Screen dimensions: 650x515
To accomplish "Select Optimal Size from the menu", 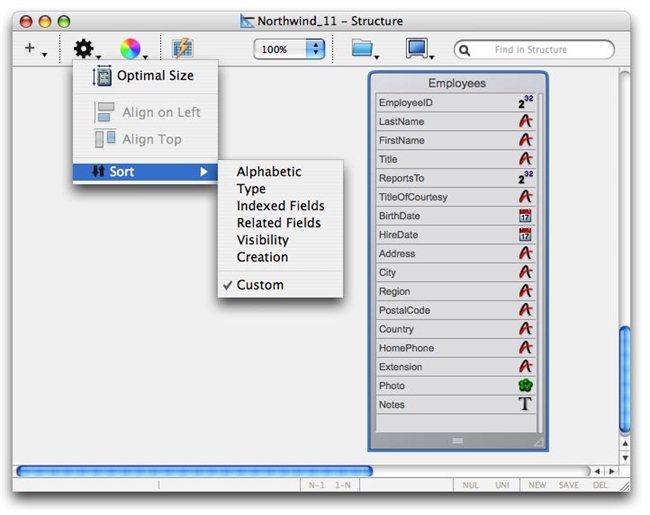I will (155, 76).
